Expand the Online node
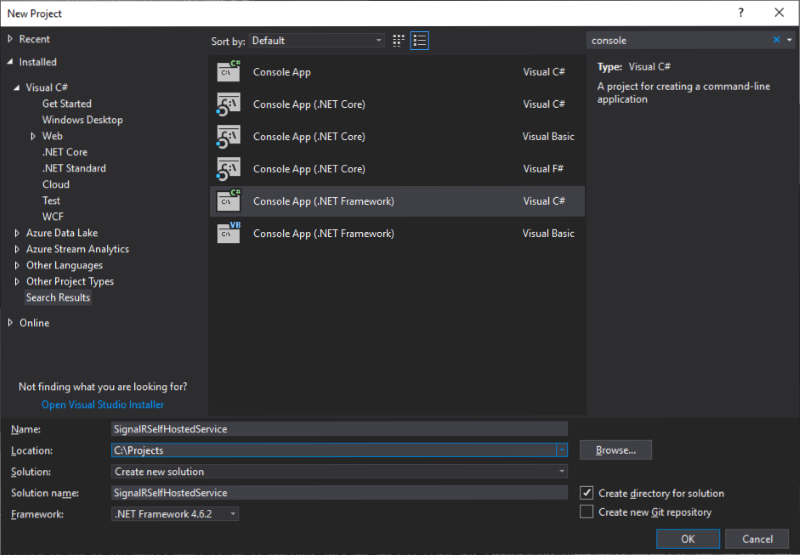The image size is (800, 555). point(10,323)
